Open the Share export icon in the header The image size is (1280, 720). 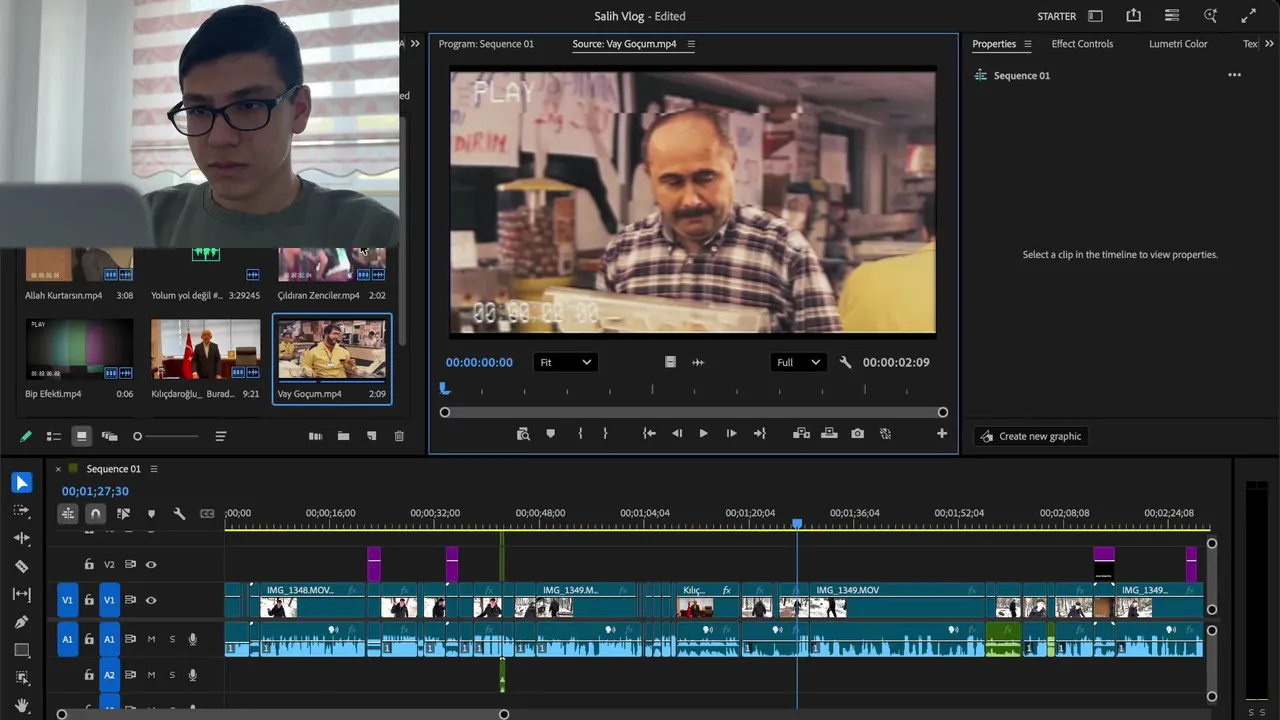[1133, 16]
